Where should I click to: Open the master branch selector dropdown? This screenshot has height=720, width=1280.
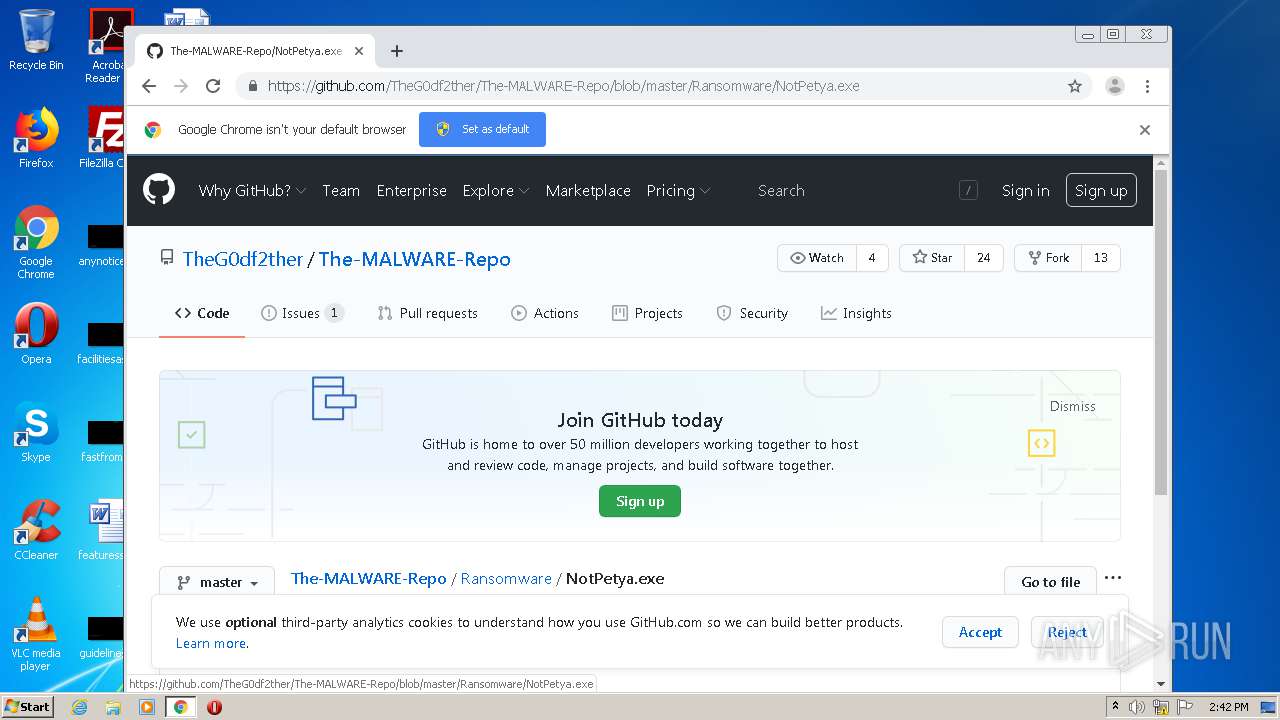pos(217,582)
